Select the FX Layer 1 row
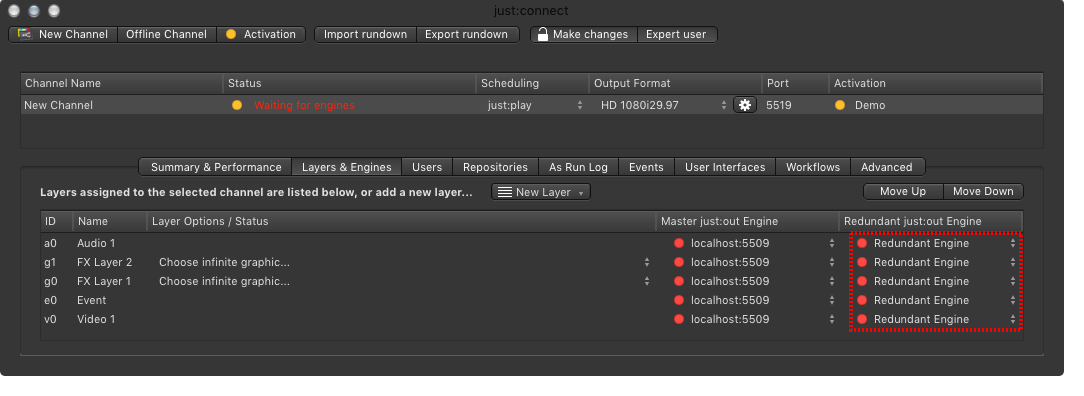The width and height of the screenshot is (1084, 396). click(x=532, y=281)
